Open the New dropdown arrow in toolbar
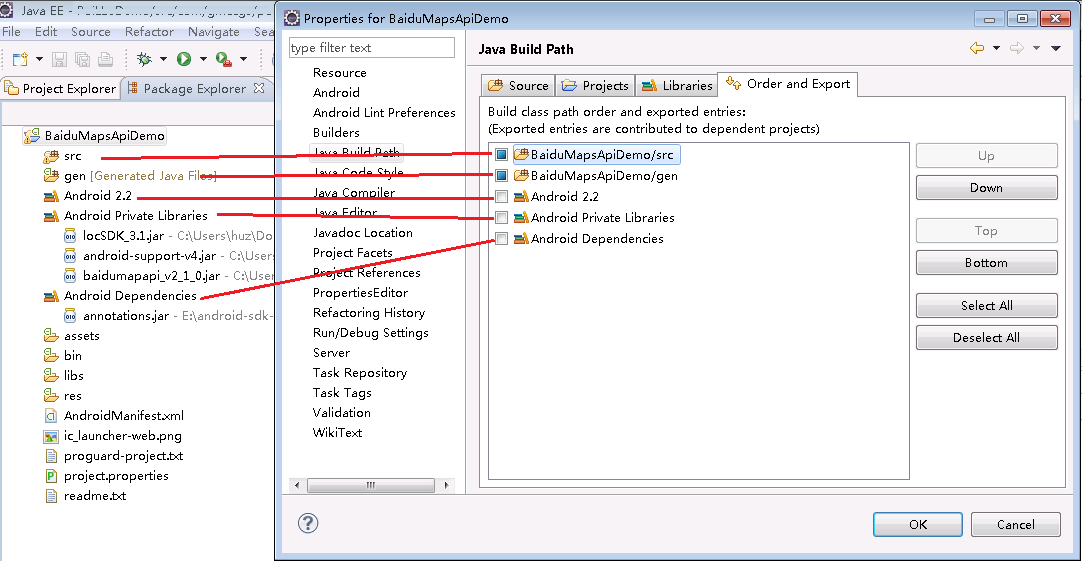Screen dimensions: 1082x561 point(39,59)
